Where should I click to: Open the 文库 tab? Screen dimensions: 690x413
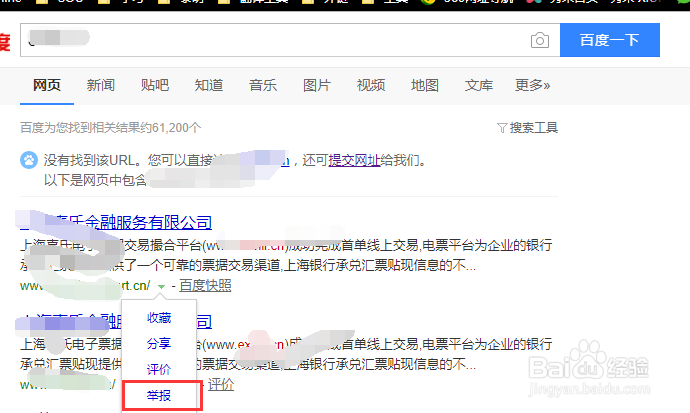479,85
